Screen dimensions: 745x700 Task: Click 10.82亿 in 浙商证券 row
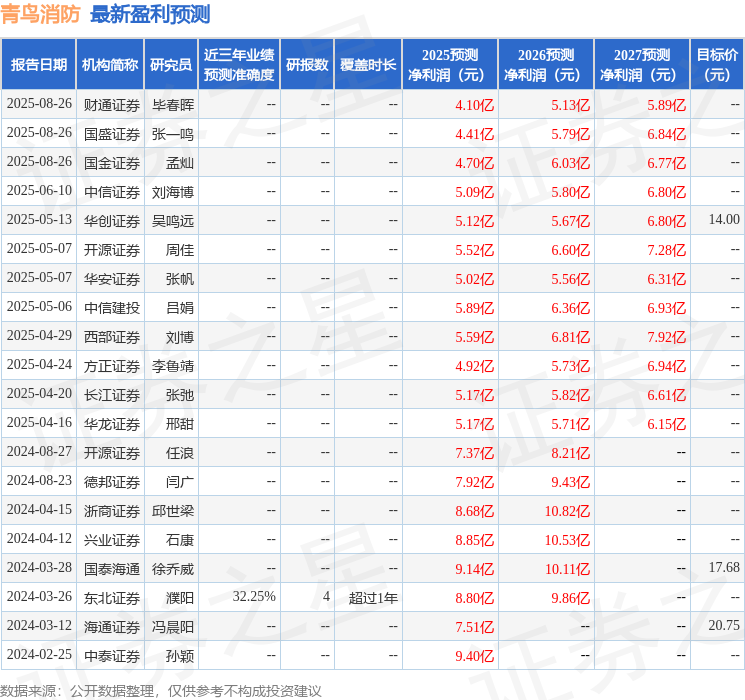[x=567, y=511]
